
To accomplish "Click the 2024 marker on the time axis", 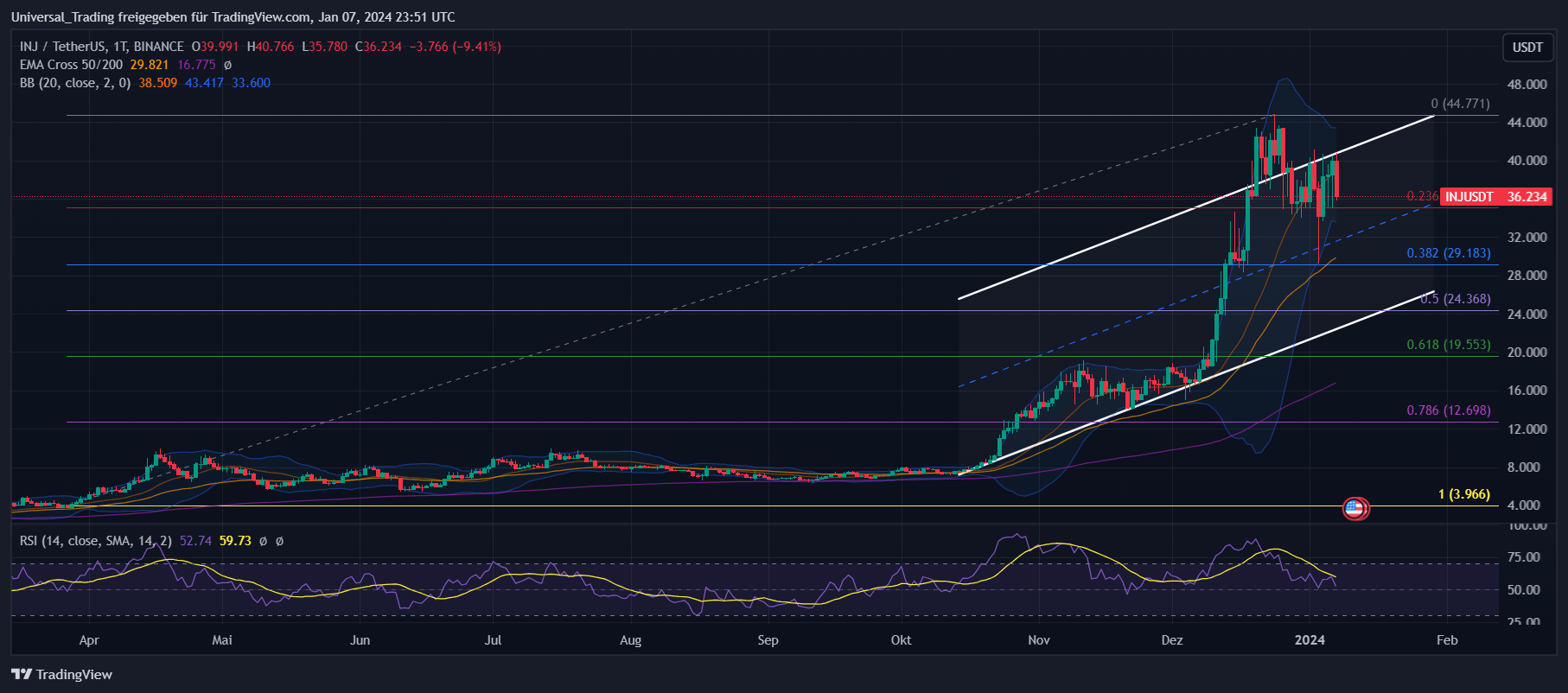I will [x=1310, y=640].
